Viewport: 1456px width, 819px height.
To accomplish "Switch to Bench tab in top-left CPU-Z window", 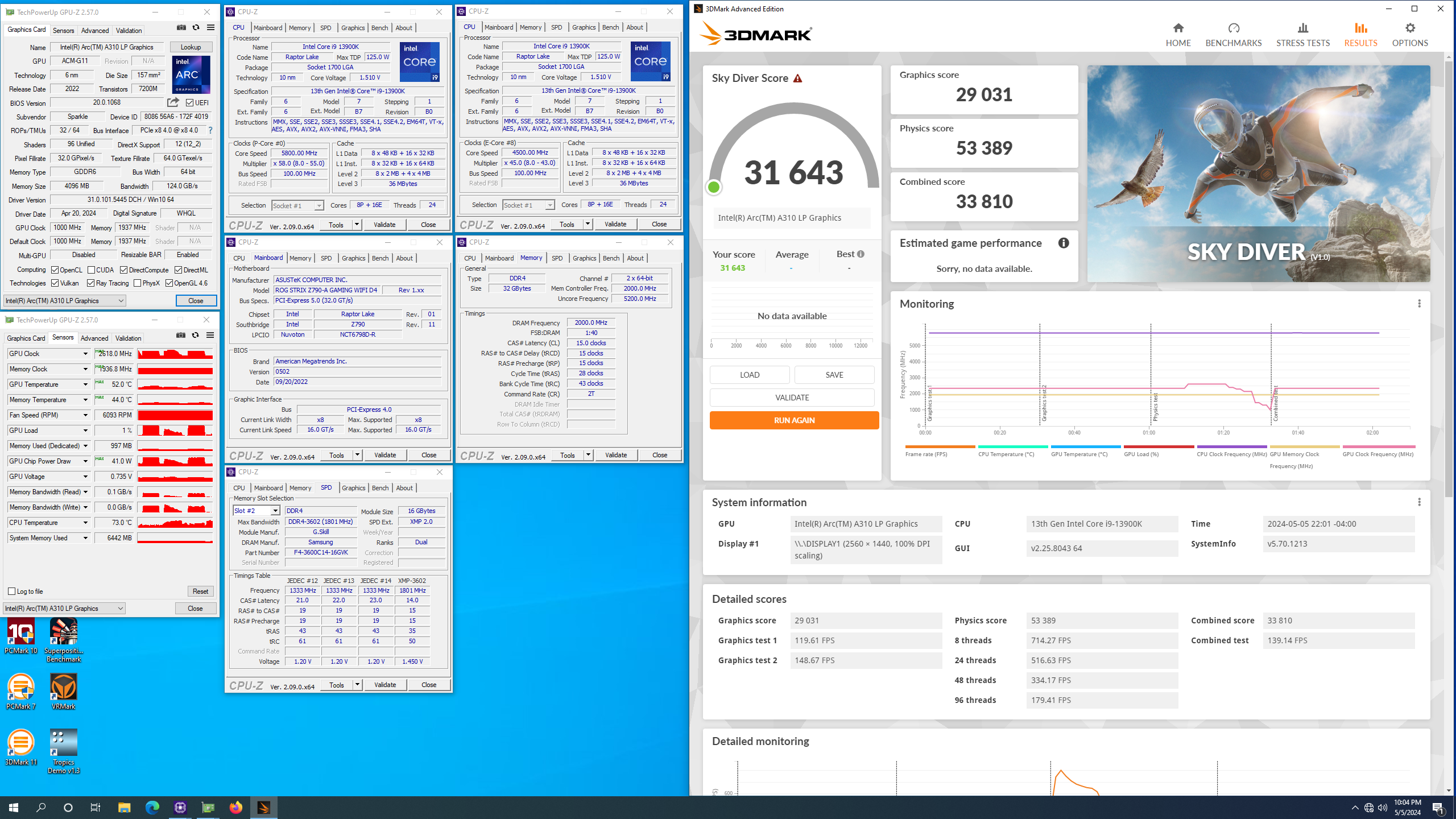I will 380,28.
